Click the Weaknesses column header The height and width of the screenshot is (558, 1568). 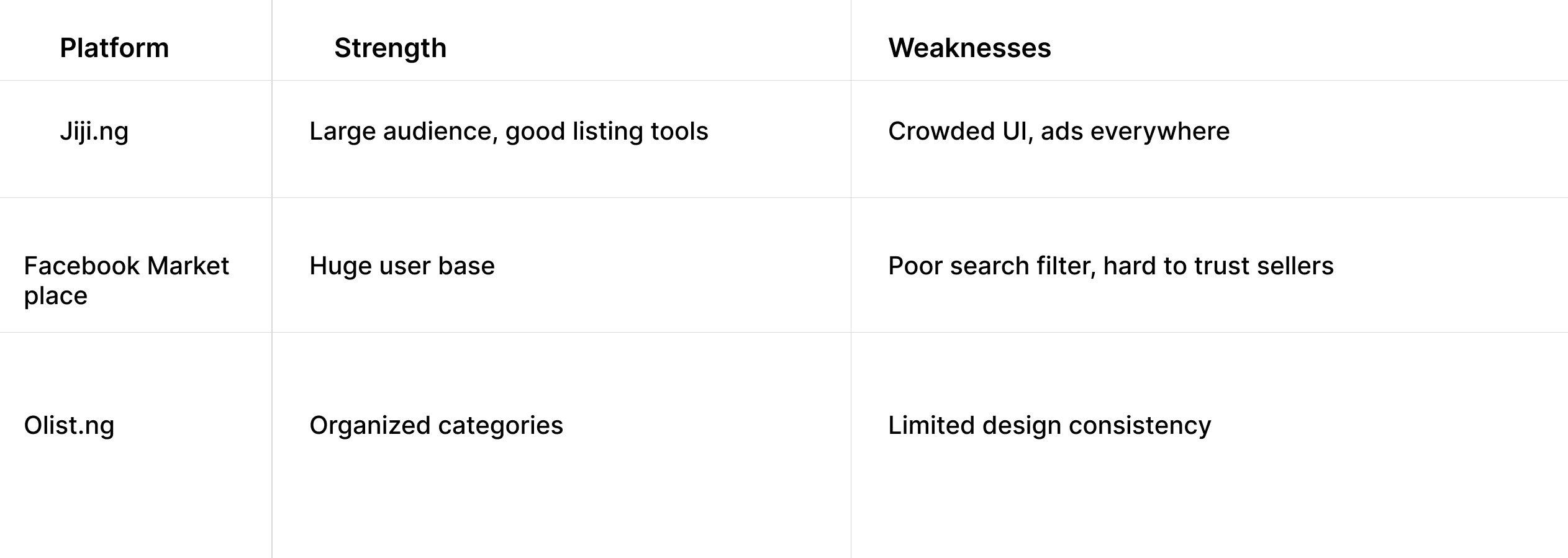click(969, 48)
